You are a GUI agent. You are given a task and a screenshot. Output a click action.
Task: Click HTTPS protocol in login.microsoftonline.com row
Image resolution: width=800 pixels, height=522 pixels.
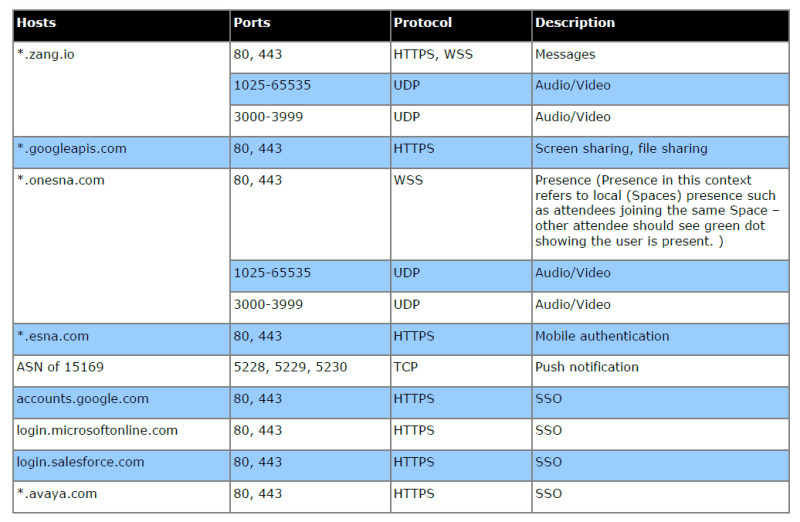pos(461,434)
